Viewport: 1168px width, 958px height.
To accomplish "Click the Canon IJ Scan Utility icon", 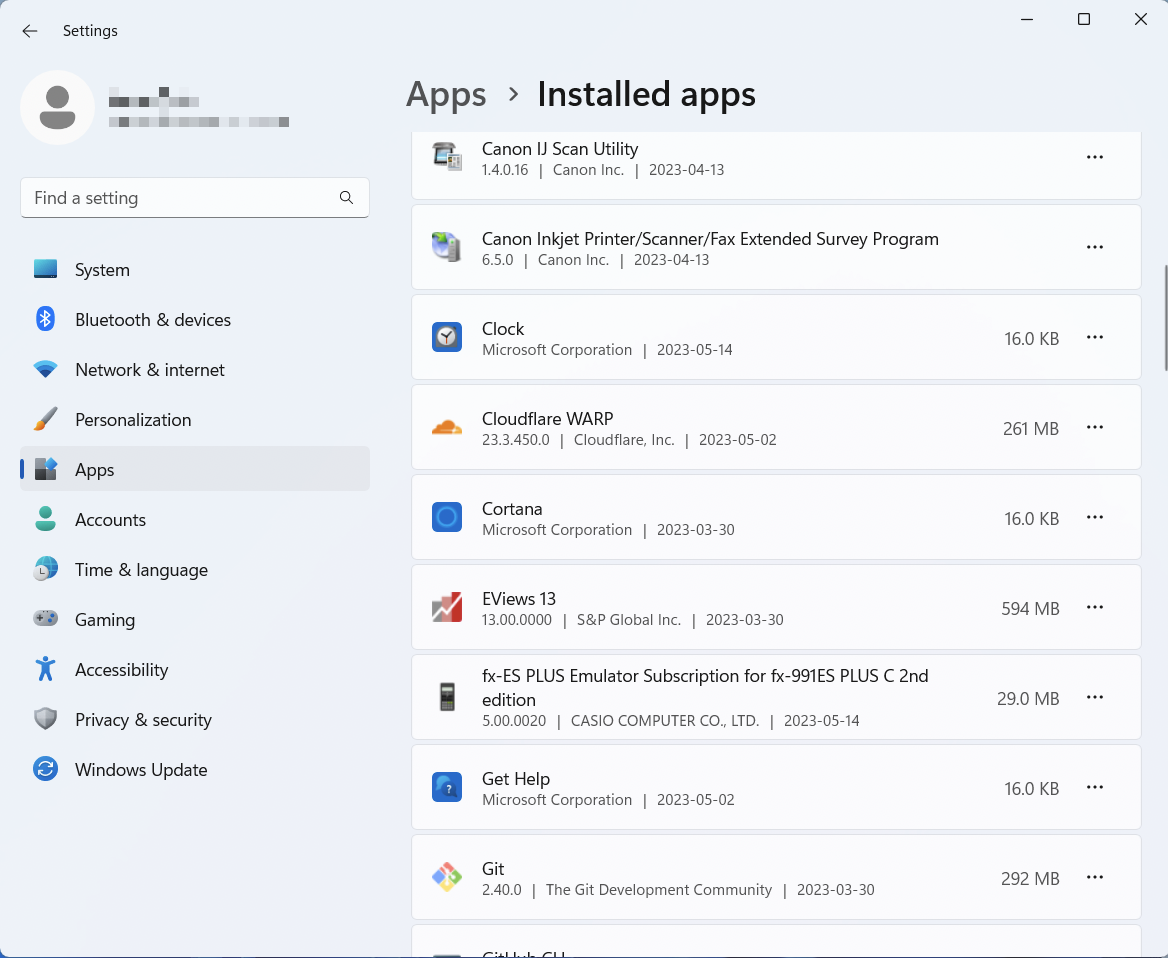I will (447, 156).
